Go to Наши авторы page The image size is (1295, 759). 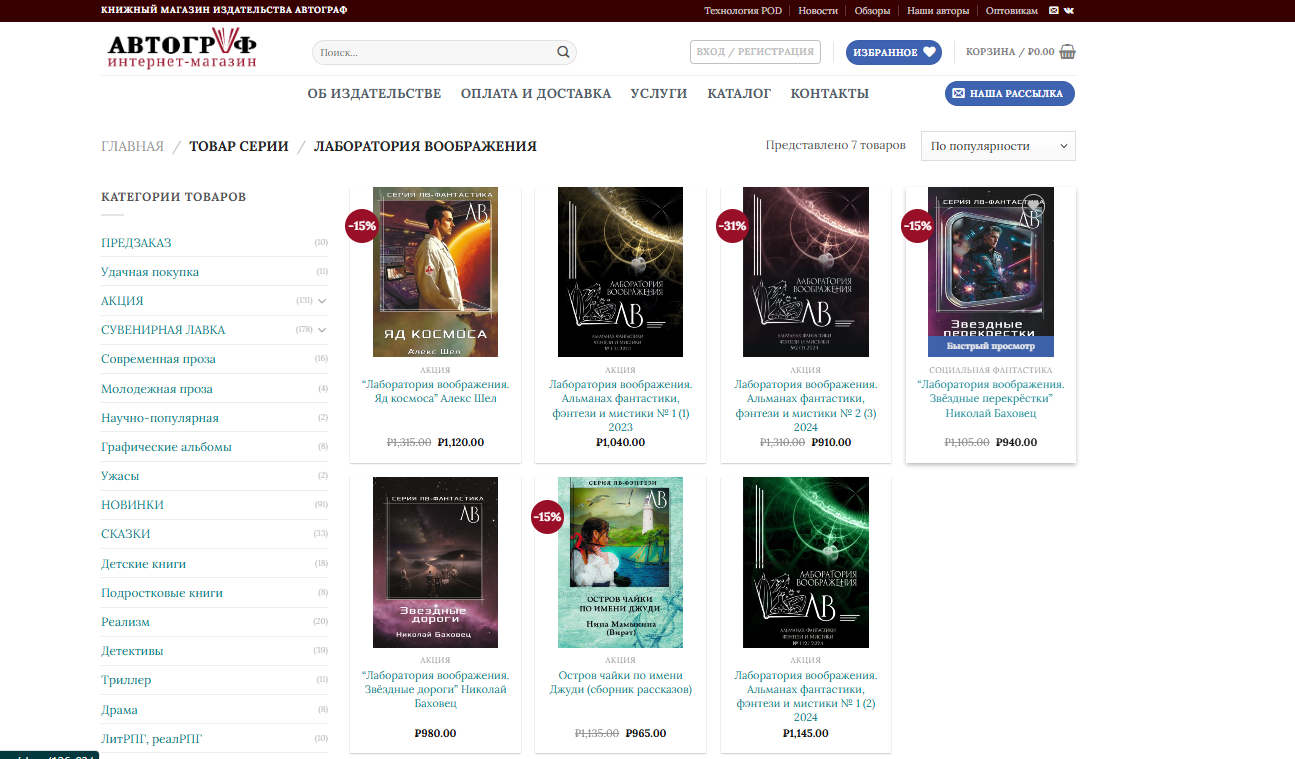pyautogui.click(x=938, y=10)
